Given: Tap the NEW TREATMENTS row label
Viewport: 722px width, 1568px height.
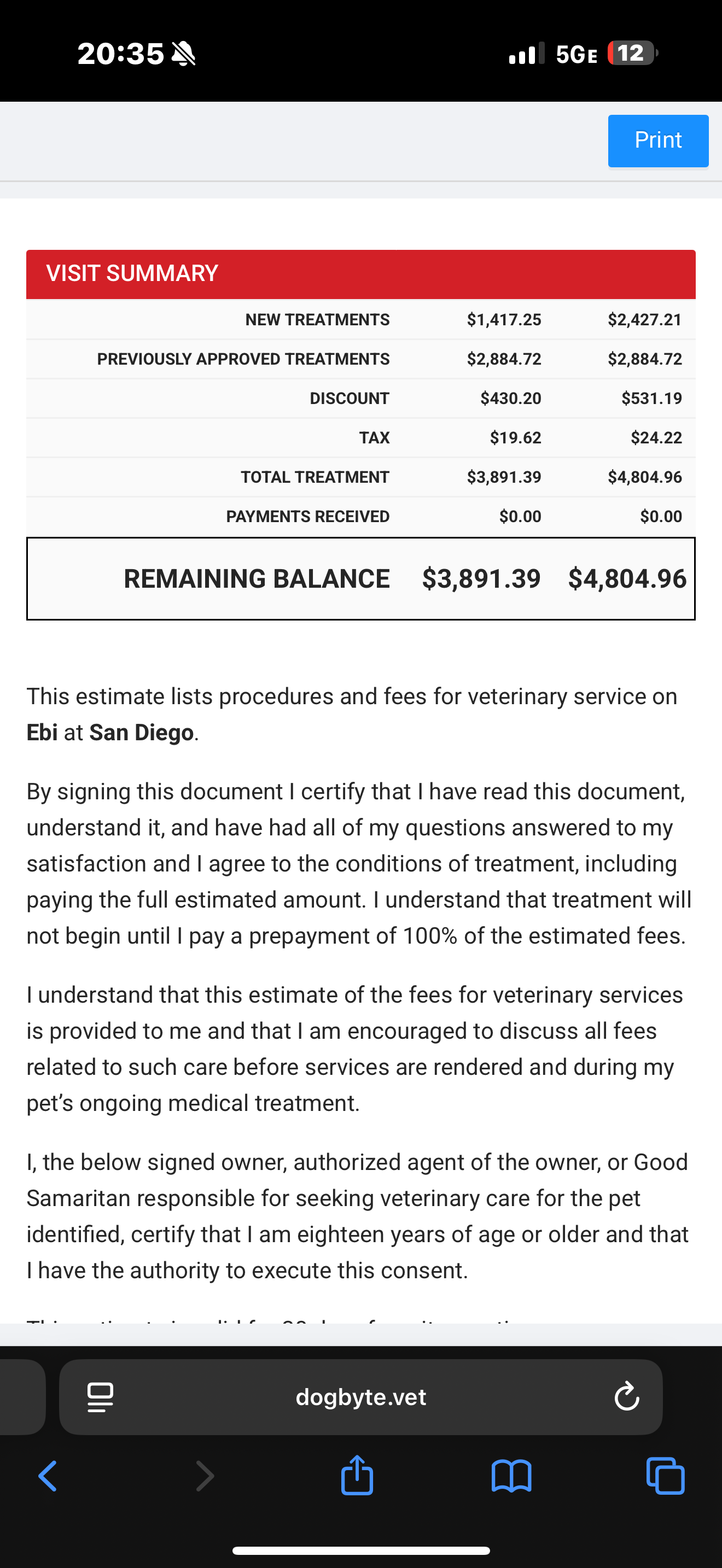Looking at the screenshot, I should [x=317, y=320].
